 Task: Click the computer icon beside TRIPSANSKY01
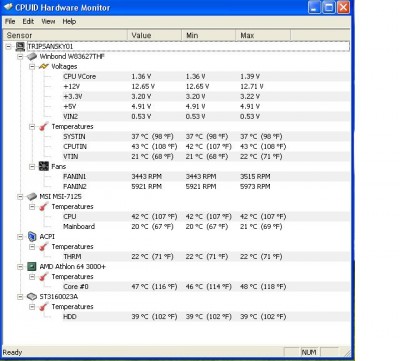point(20,46)
